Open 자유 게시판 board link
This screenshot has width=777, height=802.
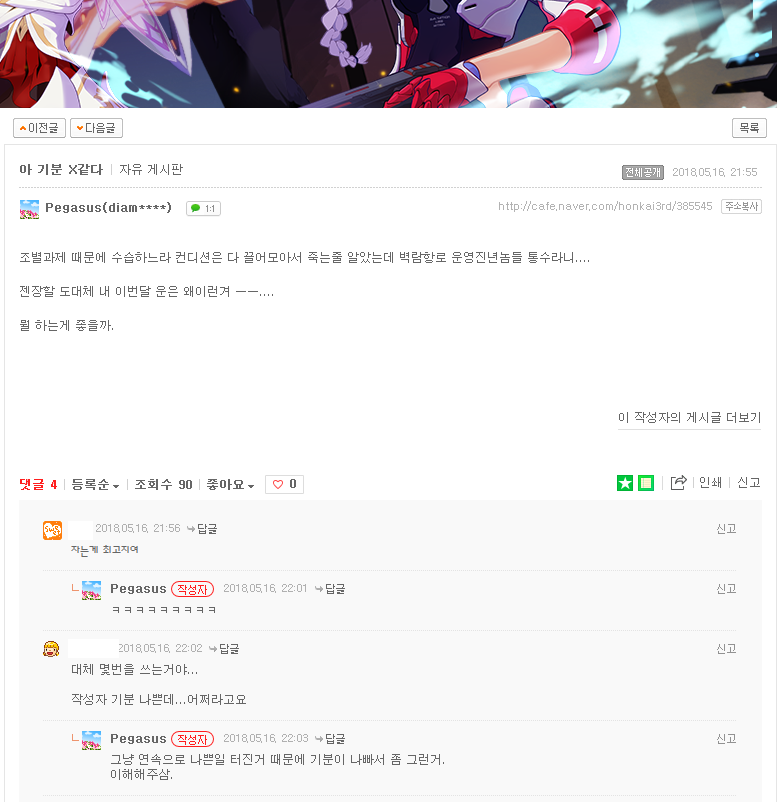pos(151,169)
